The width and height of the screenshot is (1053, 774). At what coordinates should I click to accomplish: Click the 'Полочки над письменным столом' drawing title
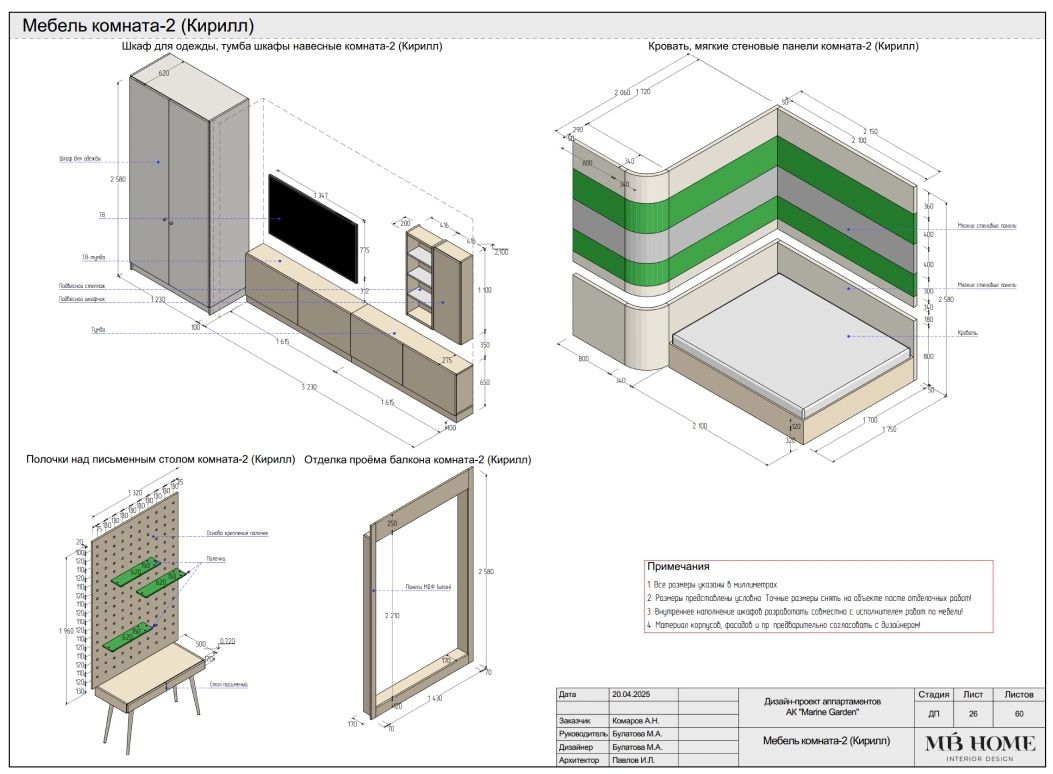tap(161, 460)
